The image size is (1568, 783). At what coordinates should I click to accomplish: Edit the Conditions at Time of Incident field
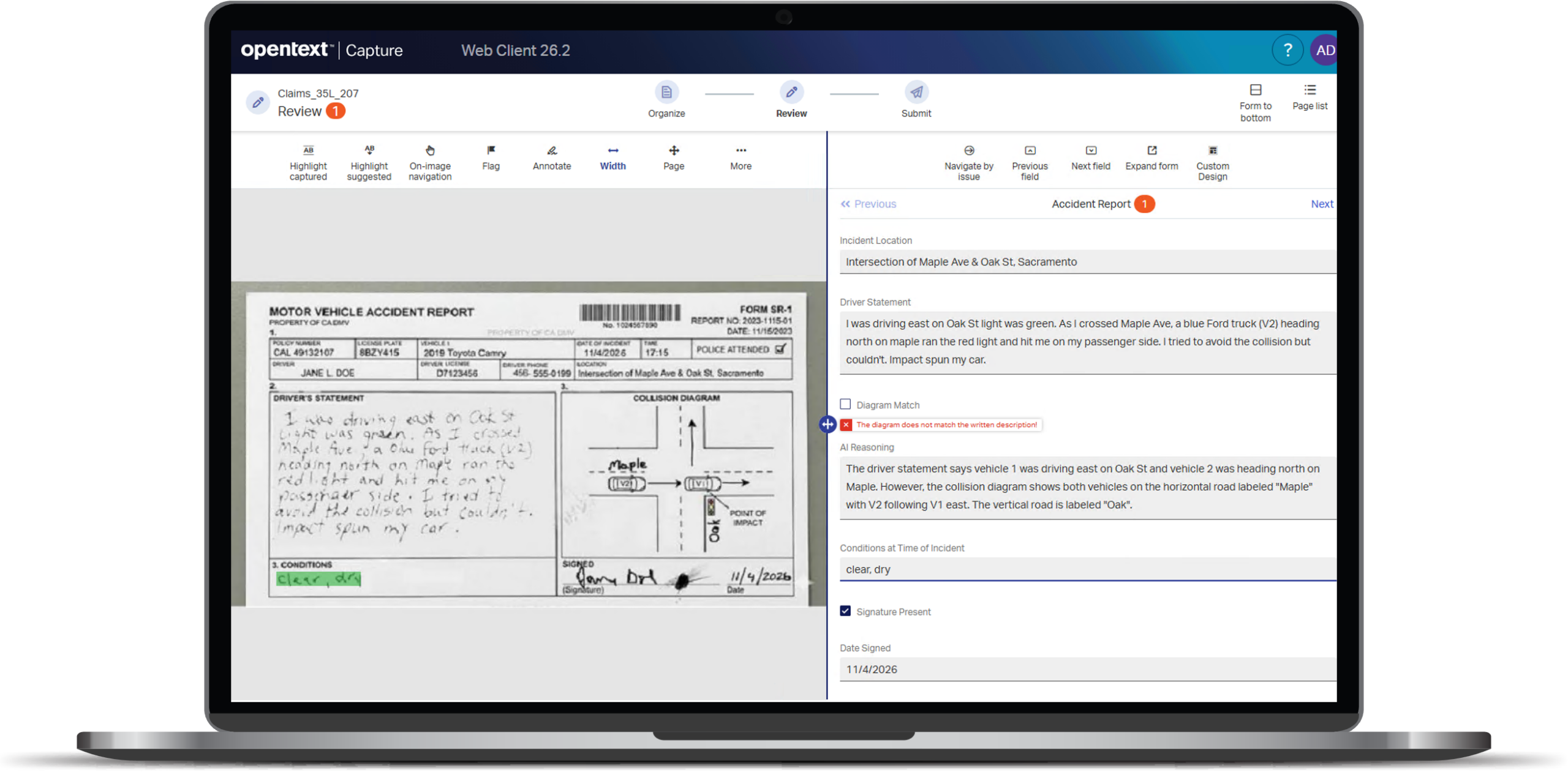1088,569
